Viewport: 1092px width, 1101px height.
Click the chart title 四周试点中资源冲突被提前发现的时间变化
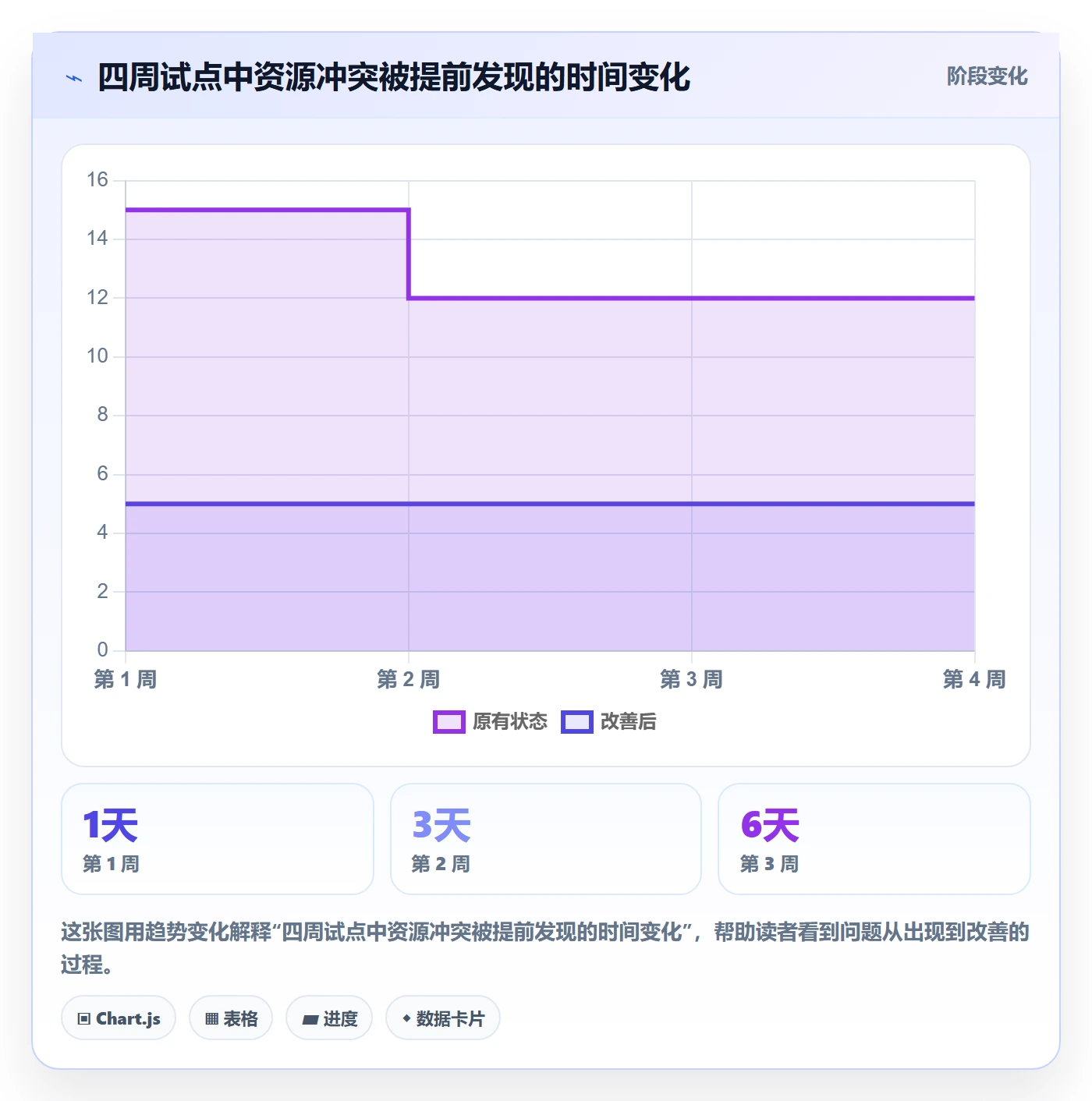coord(394,77)
